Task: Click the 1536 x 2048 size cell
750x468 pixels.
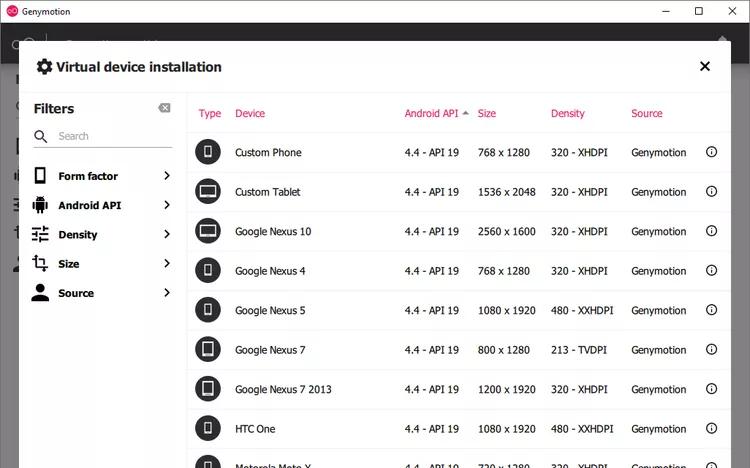Action: (507, 192)
